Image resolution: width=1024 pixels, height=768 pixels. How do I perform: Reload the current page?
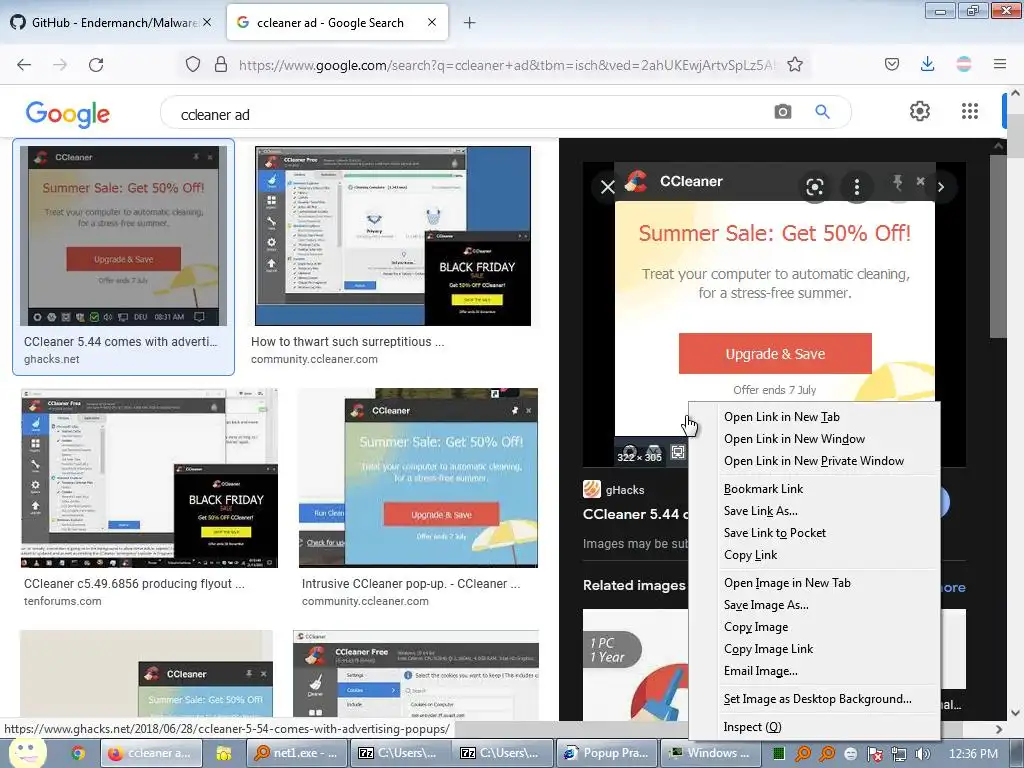(x=96, y=65)
